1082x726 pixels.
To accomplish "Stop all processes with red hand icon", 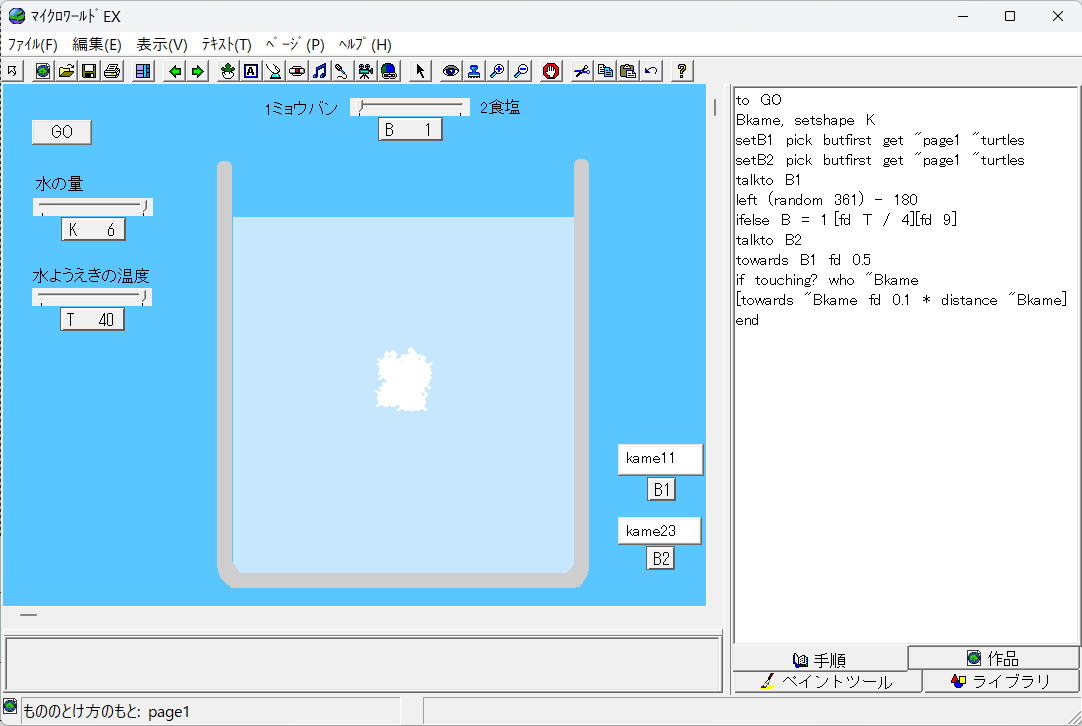I will (x=551, y=71).
